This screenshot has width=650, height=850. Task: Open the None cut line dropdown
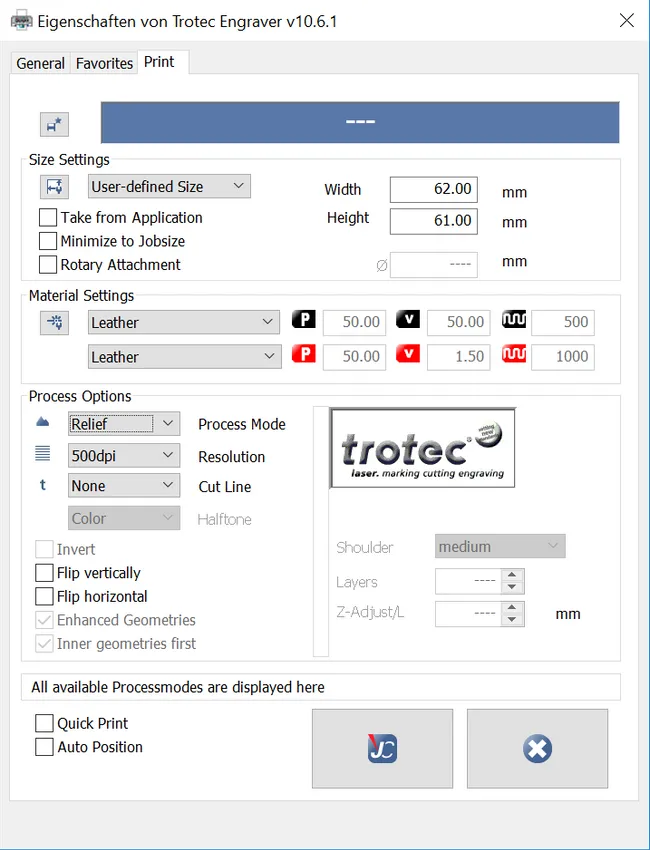pos(124,486)
